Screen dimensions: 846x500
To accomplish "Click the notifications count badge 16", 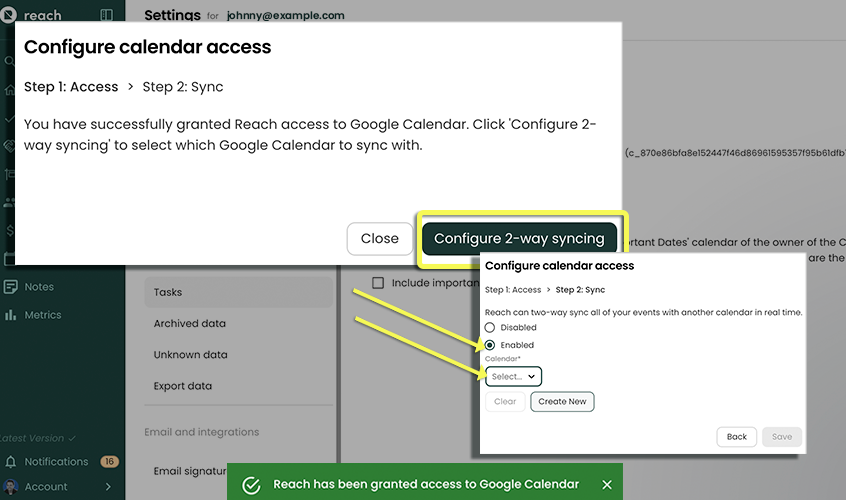I will (110, 462).
